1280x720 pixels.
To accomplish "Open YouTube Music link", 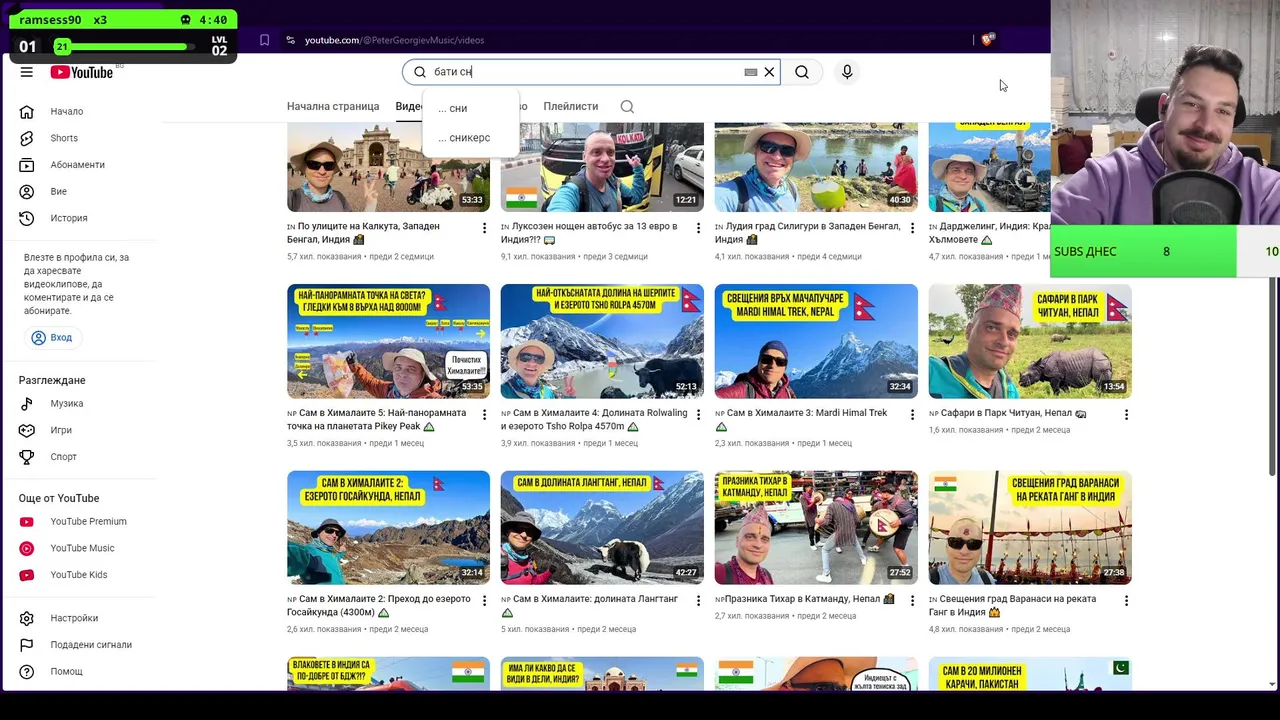I will click(x=82, y=548).
